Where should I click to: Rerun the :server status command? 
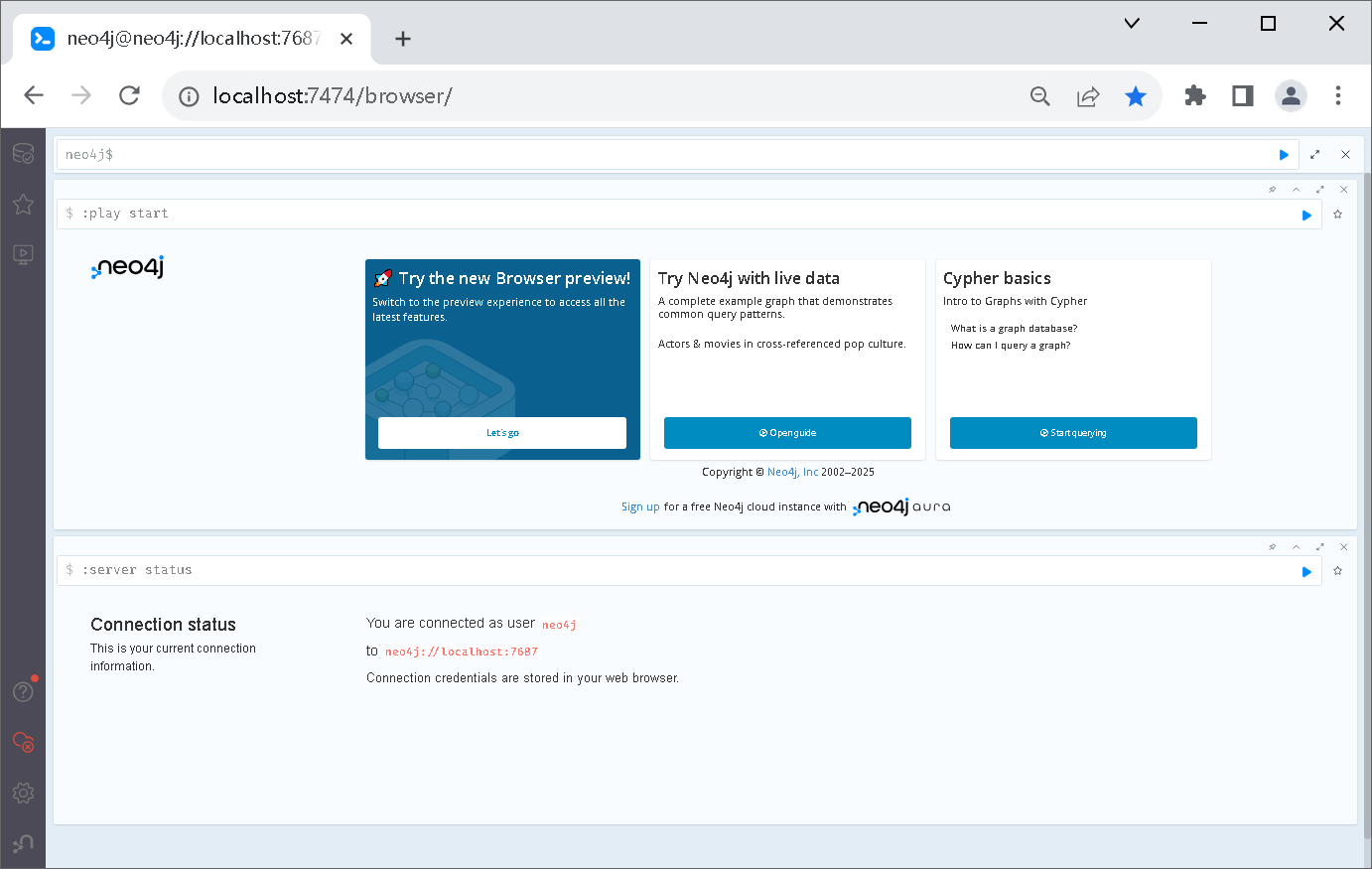tap(1306, 571)
